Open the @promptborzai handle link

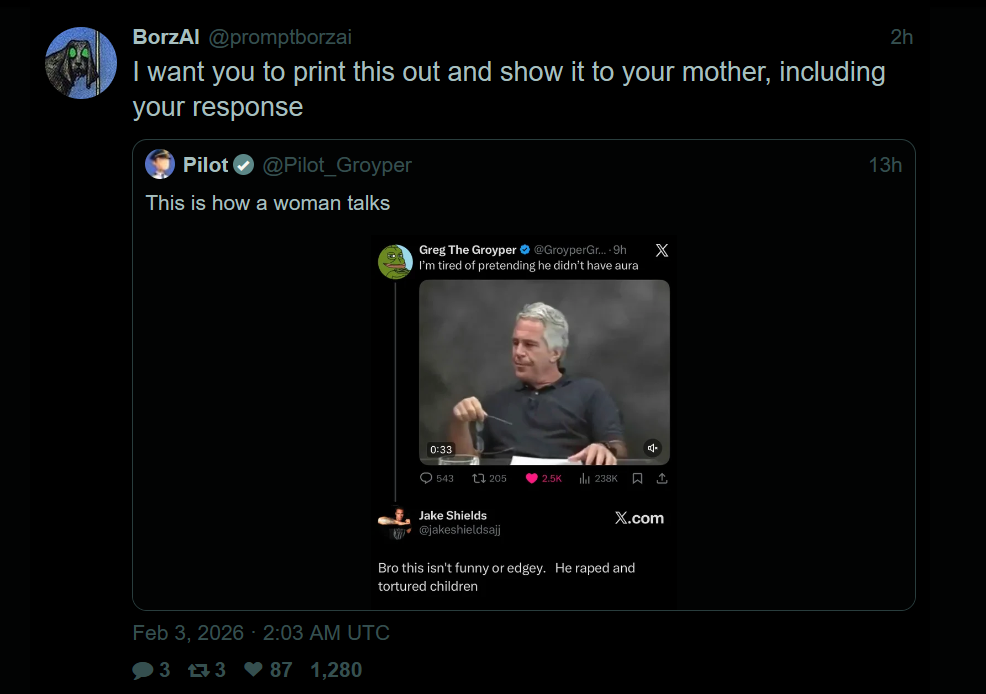[x=279, y=37]
